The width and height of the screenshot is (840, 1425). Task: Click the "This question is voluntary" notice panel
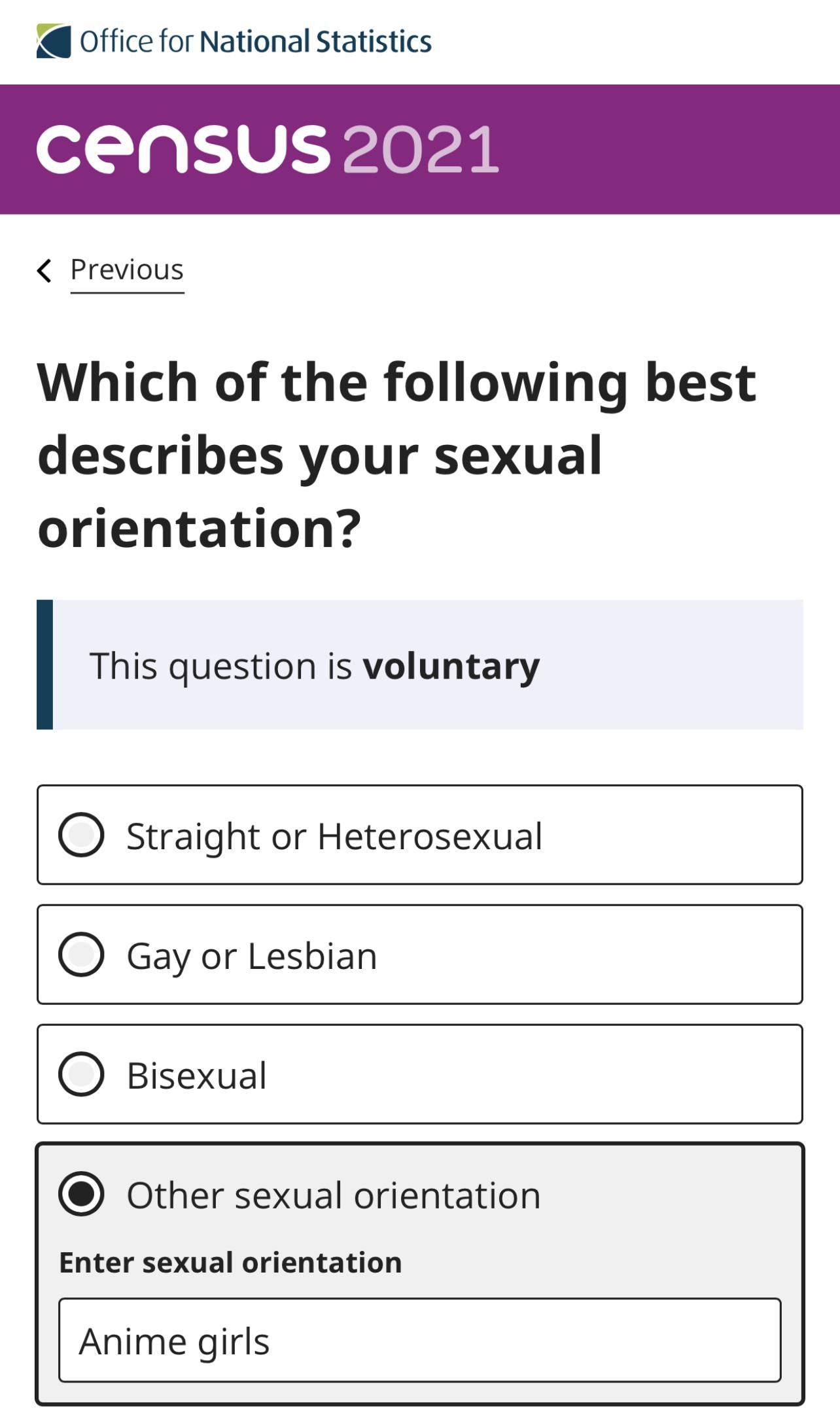point(419,665)
